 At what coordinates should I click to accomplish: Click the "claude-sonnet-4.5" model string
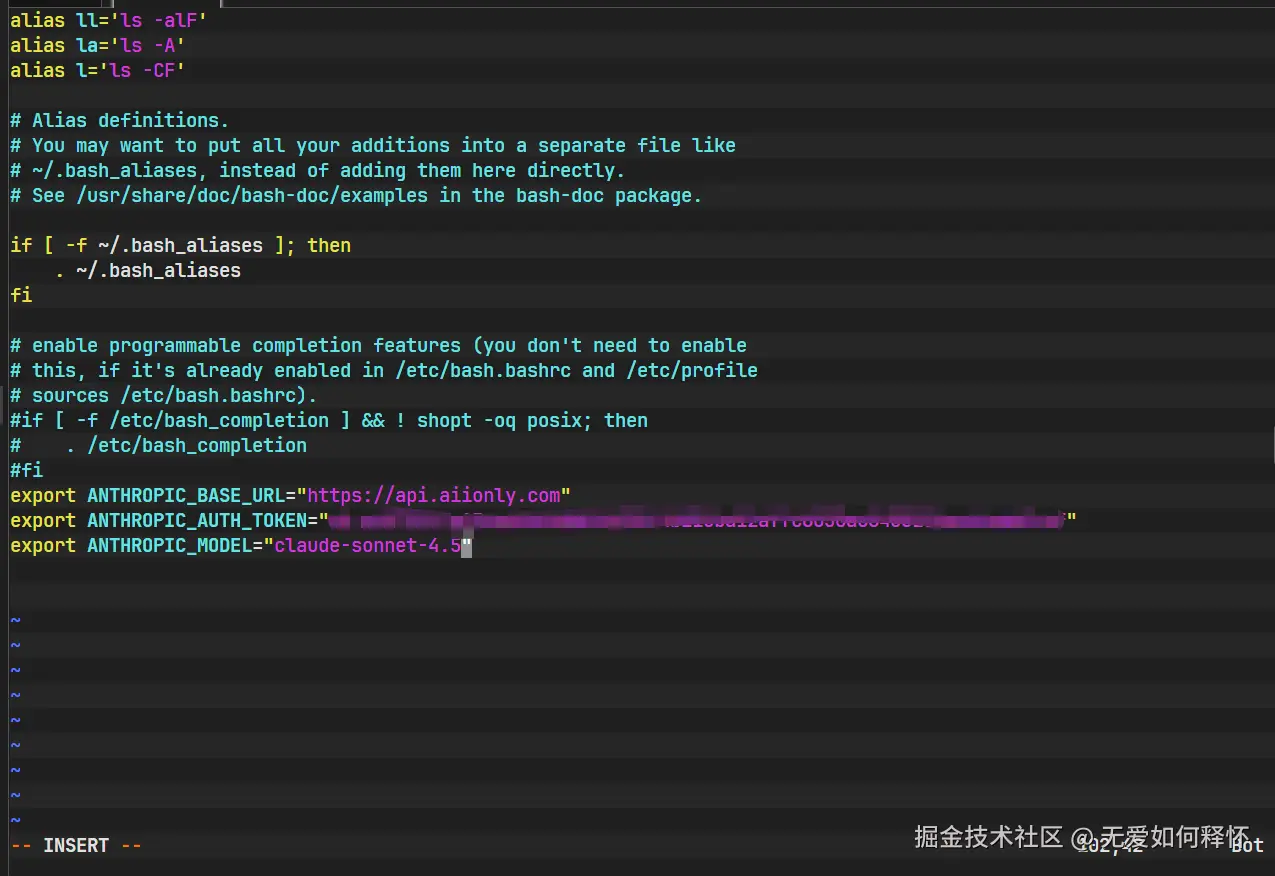point(367,545)
